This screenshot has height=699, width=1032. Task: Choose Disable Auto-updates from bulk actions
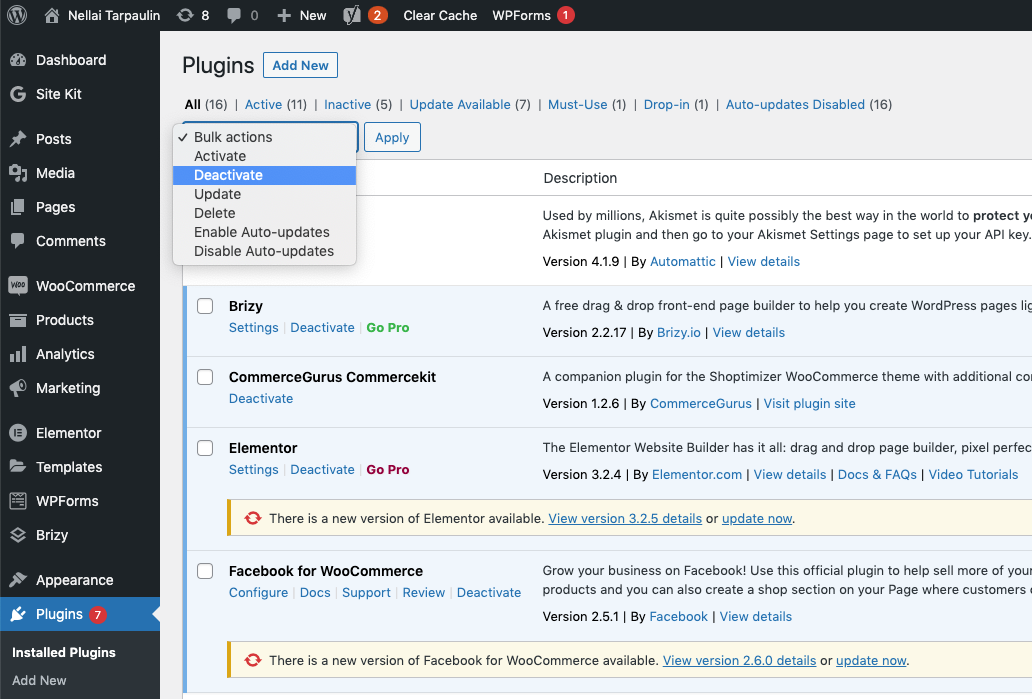[264, 251]
